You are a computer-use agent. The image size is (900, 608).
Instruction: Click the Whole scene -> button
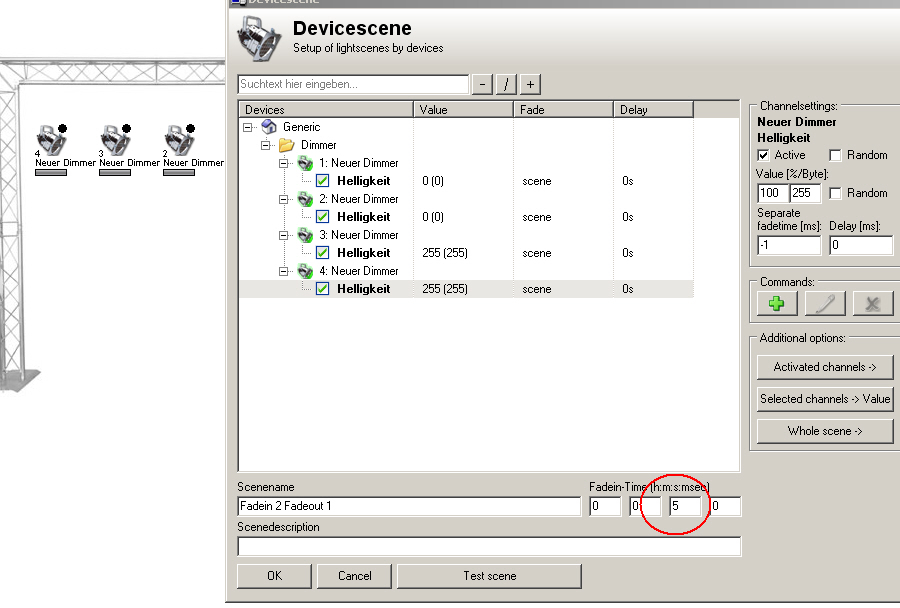825,431
